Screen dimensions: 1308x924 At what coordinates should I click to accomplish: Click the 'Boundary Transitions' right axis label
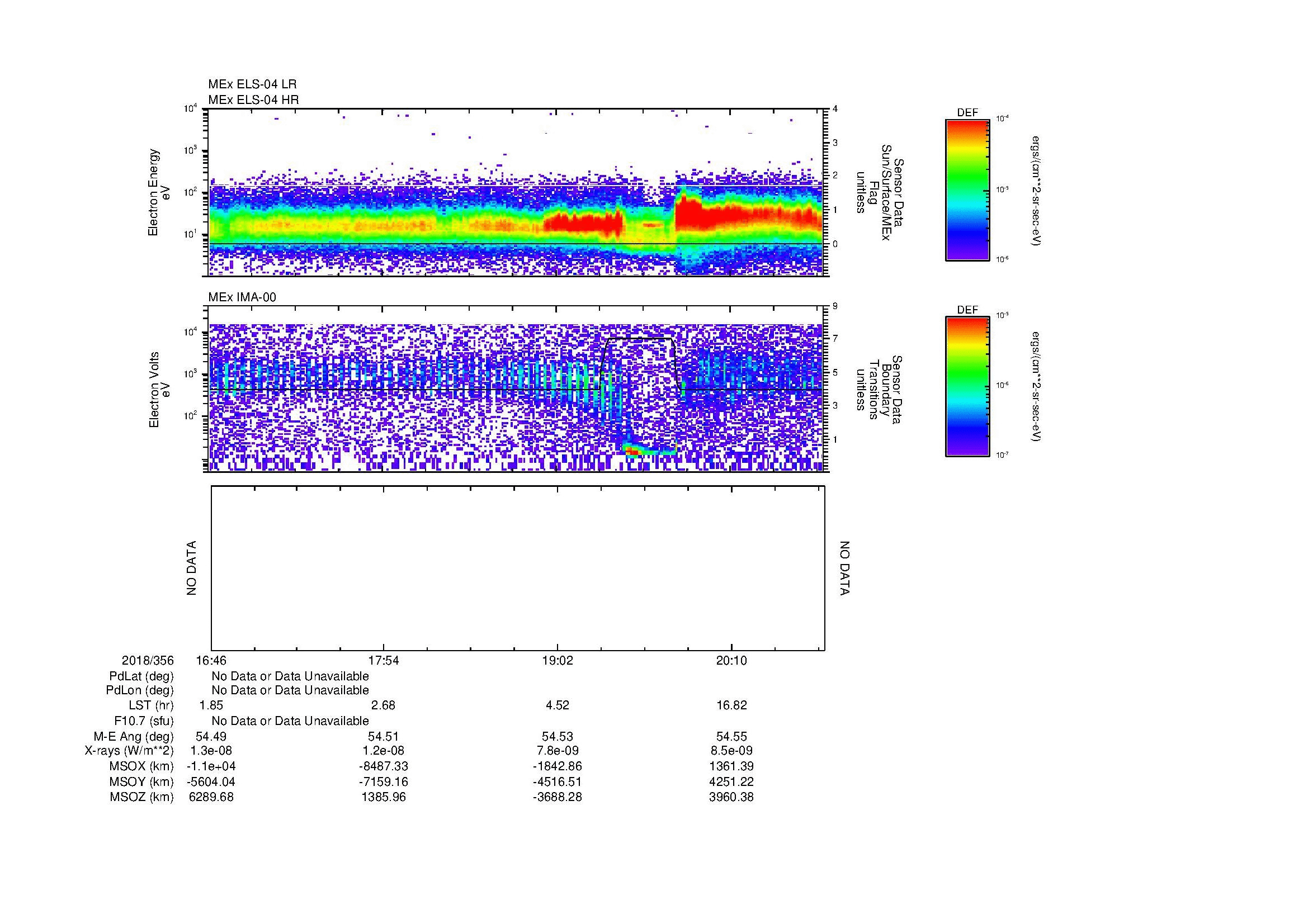point(879,390)
